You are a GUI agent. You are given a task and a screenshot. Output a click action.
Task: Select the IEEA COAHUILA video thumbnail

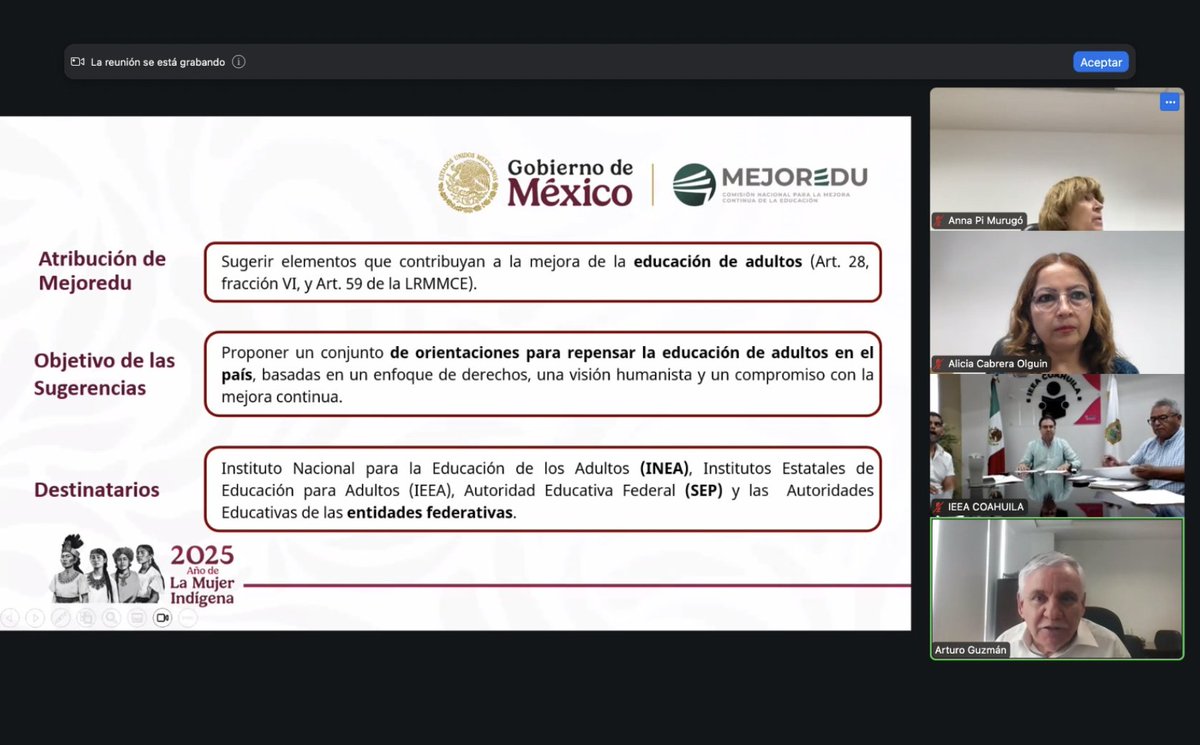[x=1057, y=446]
